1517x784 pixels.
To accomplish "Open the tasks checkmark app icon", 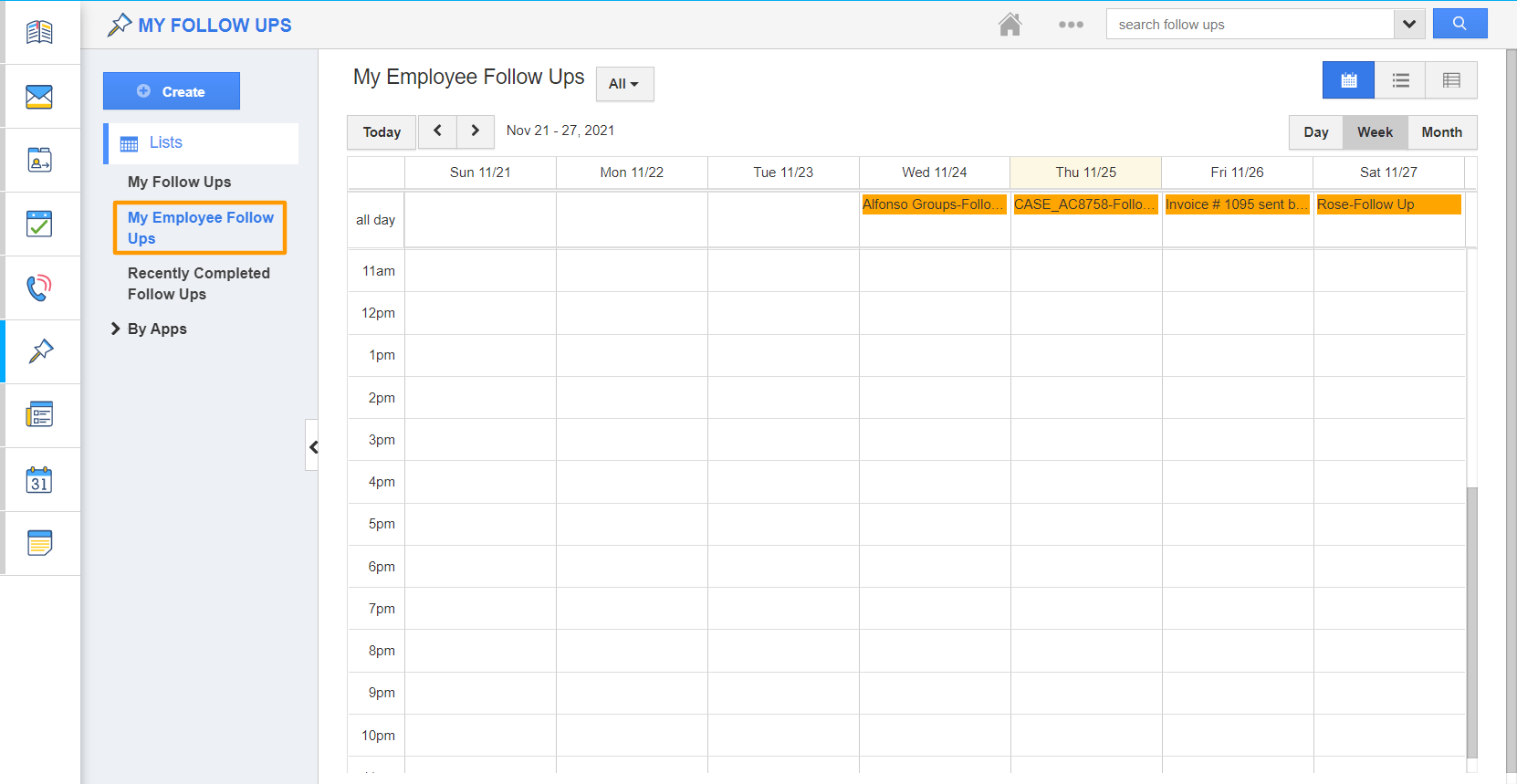I will click(39, 224).
